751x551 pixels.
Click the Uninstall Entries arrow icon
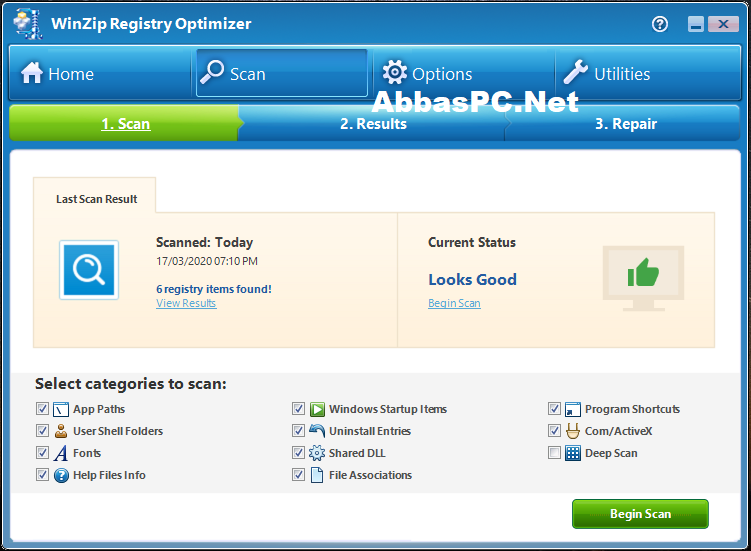(x=317, y=431)
